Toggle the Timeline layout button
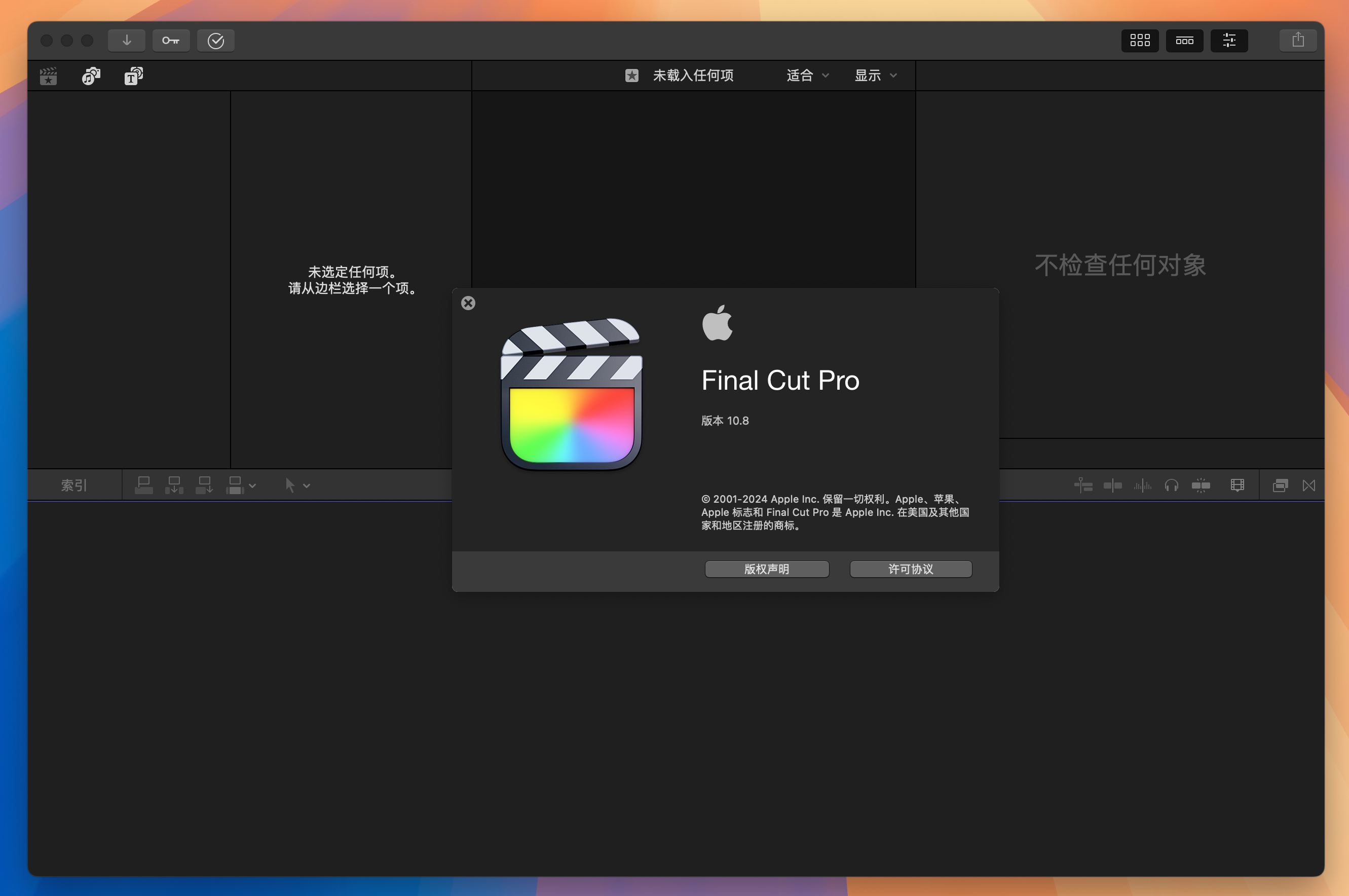1349x896 pixels. [1184, 41]
